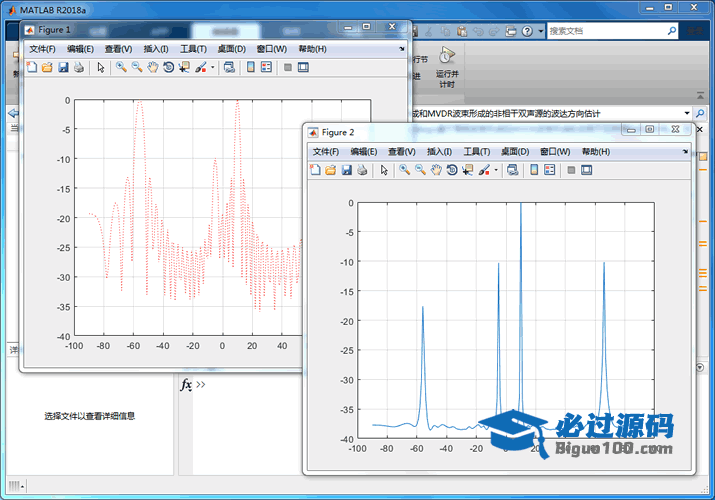Screen dimensions: 715x500
Task: Open the 帮助(H) menu in Figure 2
Action: click(x=596, y=151)
